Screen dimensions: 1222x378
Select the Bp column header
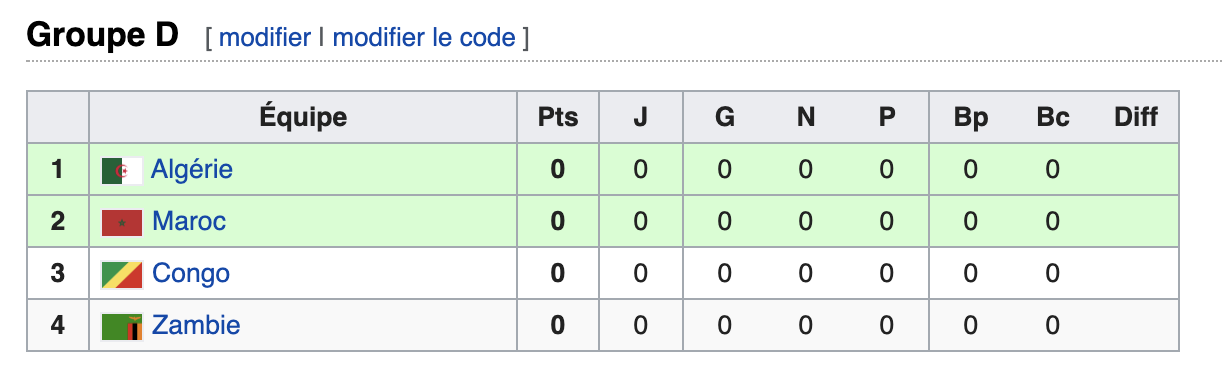tap(970, 117)
